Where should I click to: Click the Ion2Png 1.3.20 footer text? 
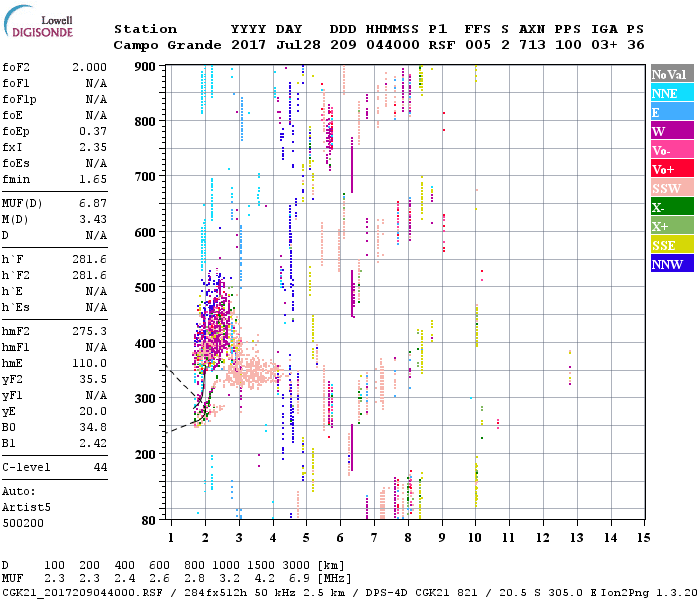point(649,593)
